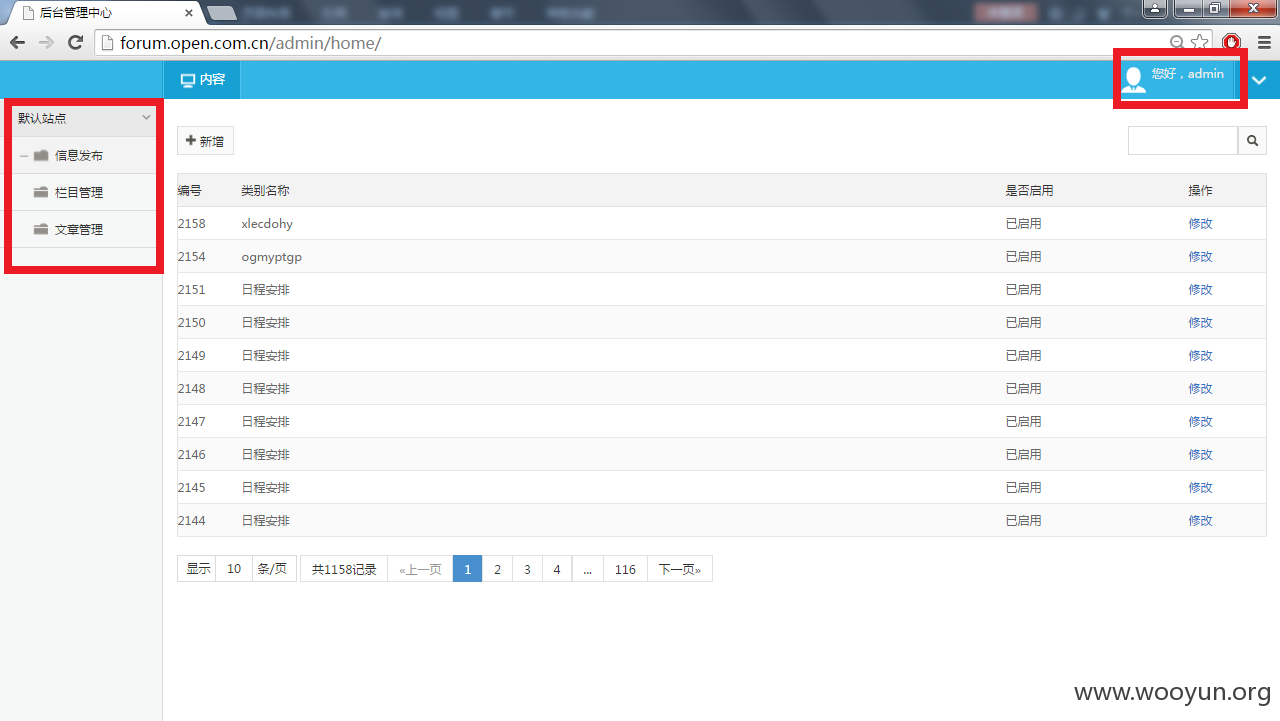The width and height of the screenshot is (1280, 721).
Task: Select the ogmyptgp category name
Action: point(271,256)
